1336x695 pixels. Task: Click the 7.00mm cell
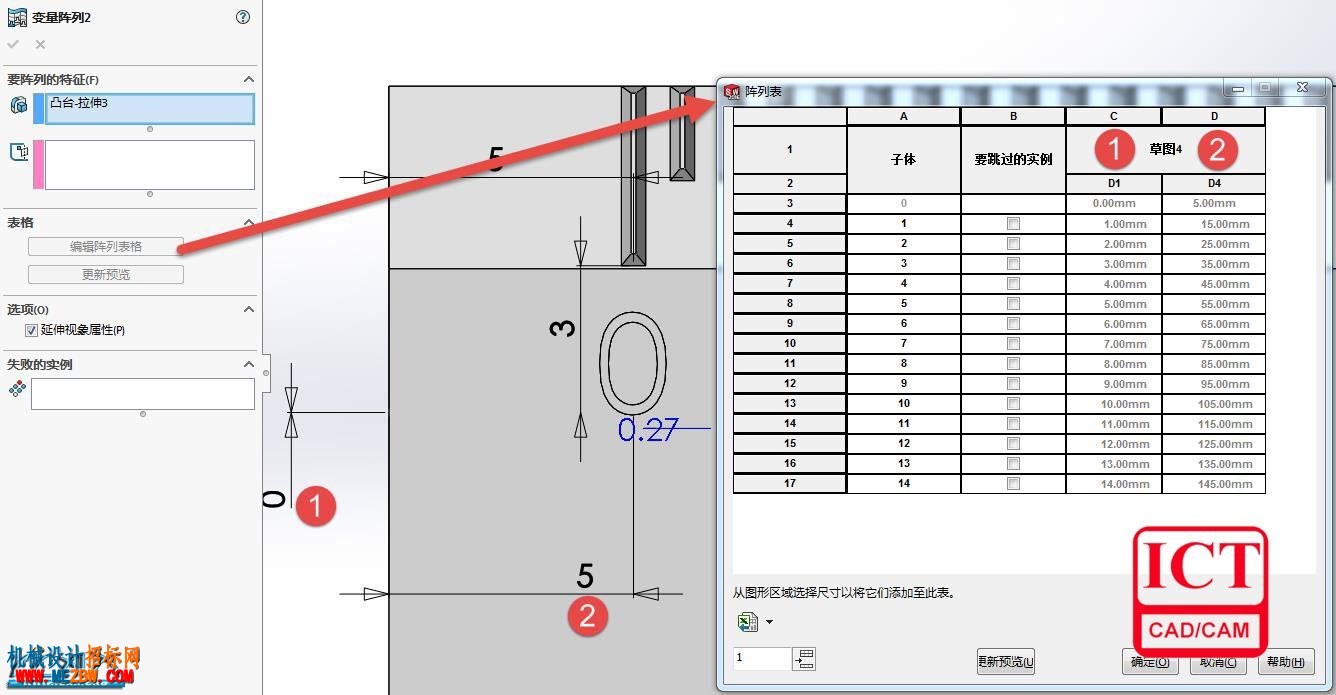point(1114,344)
